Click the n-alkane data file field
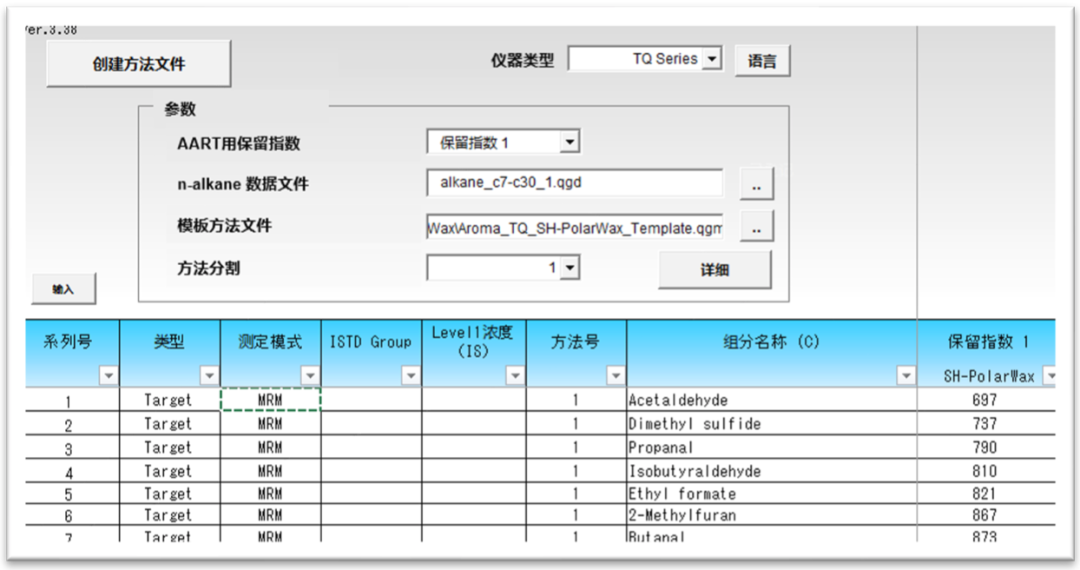Viewport: 1080px width, 570px height. [574, 184]
